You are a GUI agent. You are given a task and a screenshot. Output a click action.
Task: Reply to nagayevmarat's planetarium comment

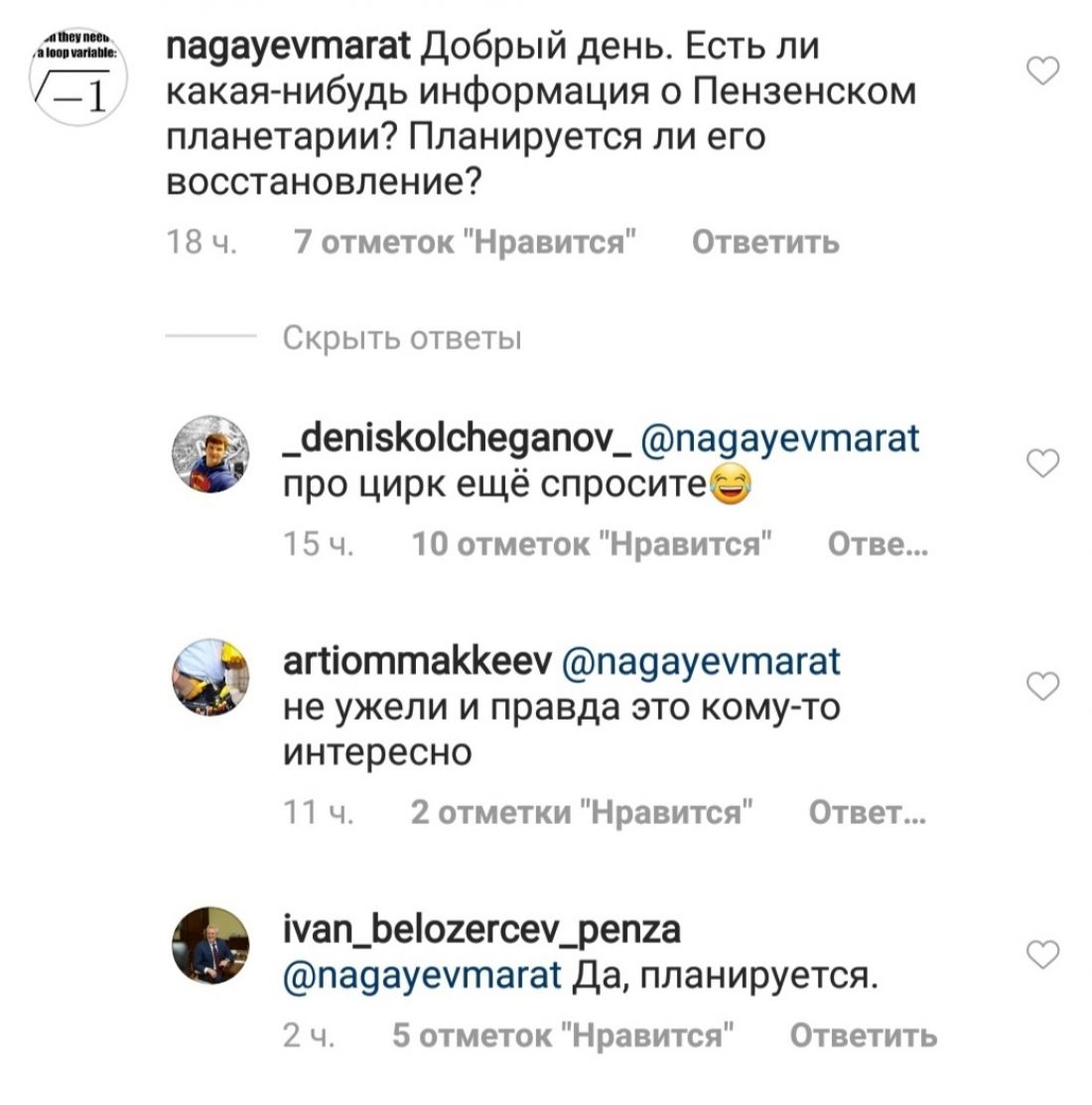point(764,242)
